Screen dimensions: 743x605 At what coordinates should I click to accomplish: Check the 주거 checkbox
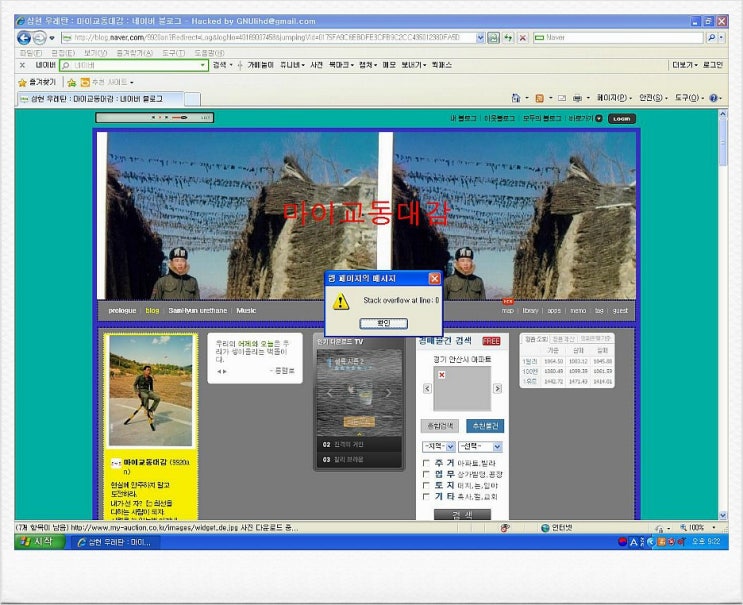coord(427,463)
